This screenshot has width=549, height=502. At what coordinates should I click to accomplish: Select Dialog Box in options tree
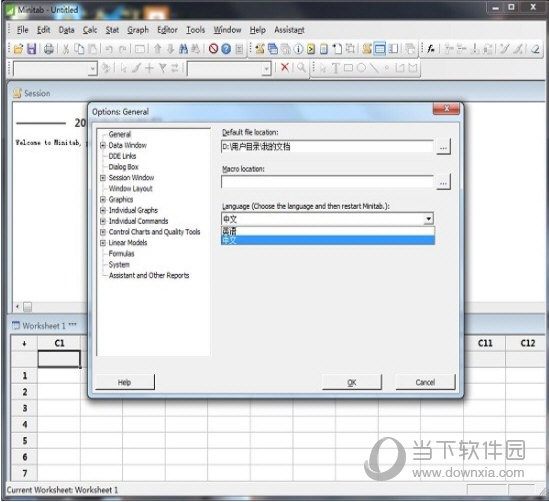point(123,167)
